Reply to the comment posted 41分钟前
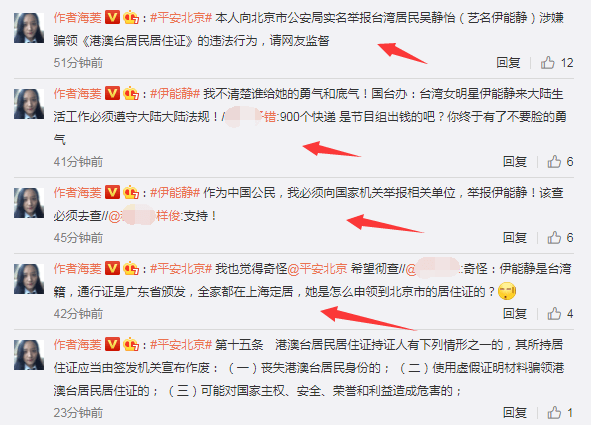 515,162
